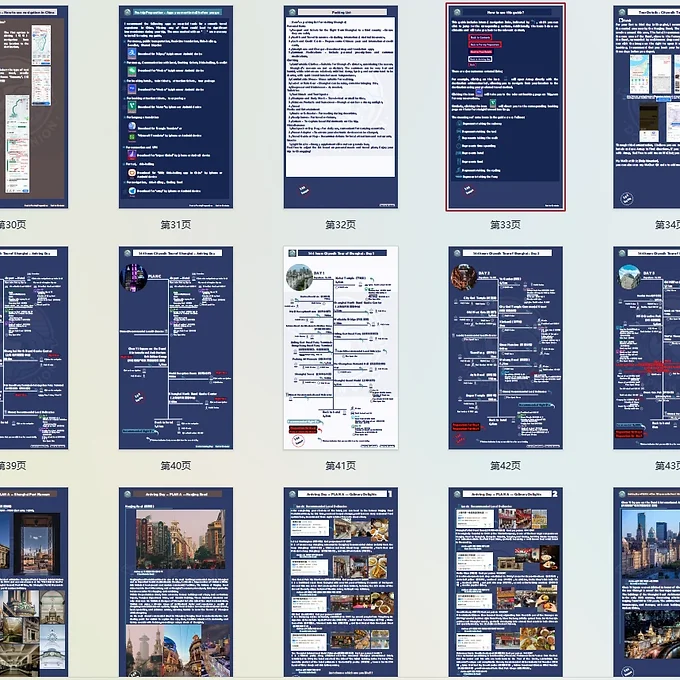Screen dimensions: 680x680
Task: Open the Culinary Delights part 1 page thumbnail
Action: point(340,585)
